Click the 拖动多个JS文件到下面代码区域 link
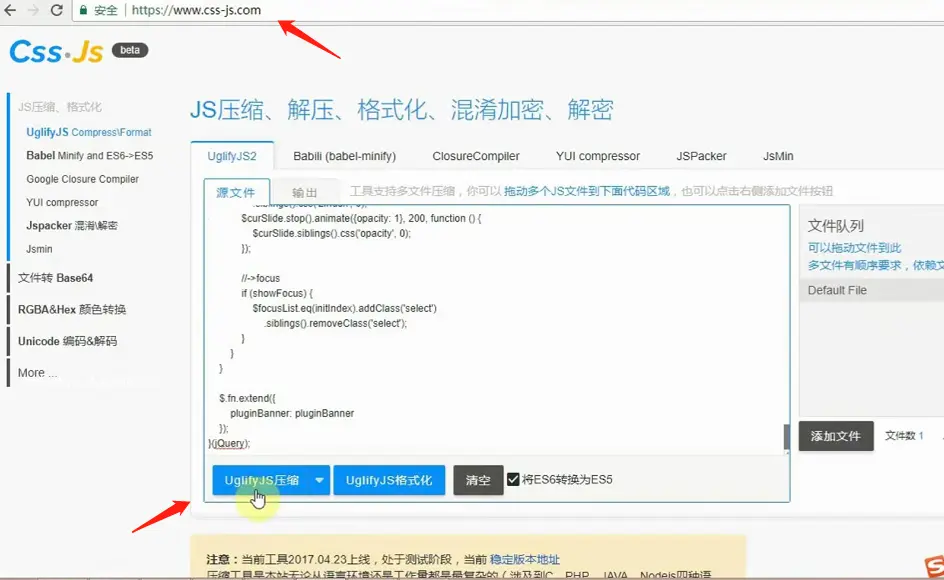Image resolution: width=944 pixels, height=580 pixels. pyautogui.click(x=587, y=191)
